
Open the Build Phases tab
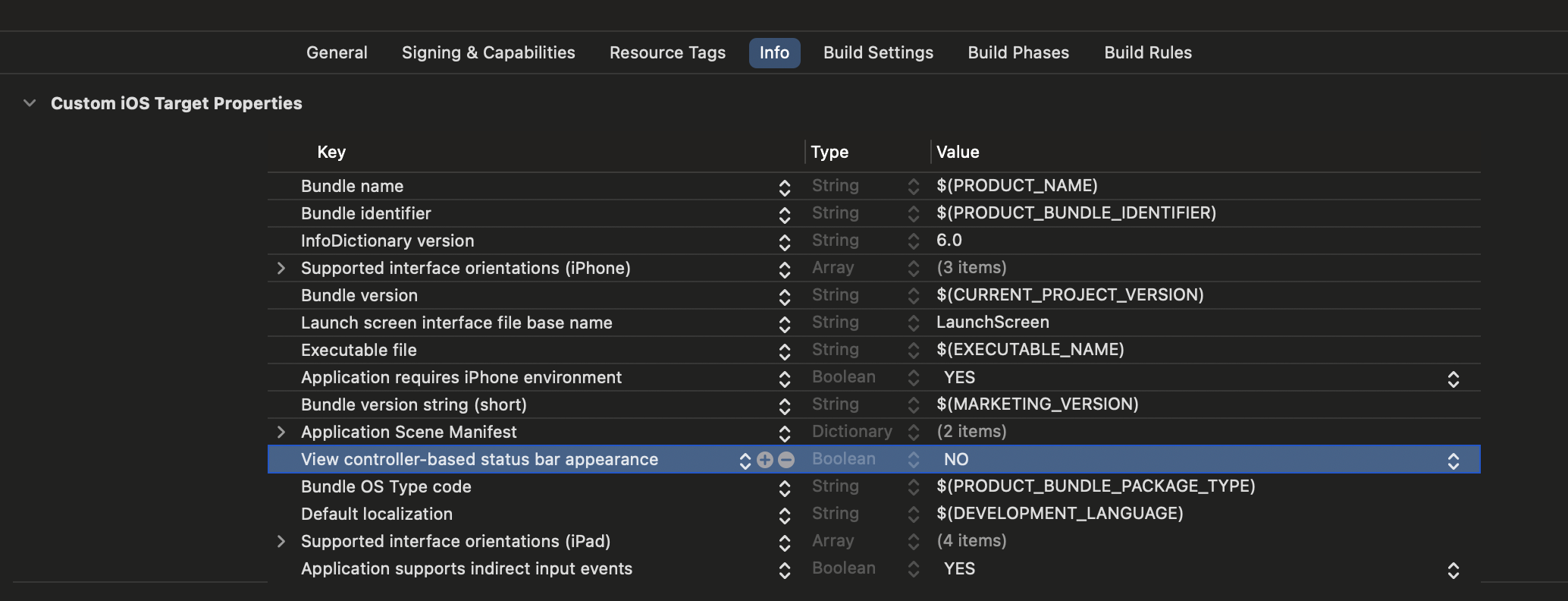1018,53
